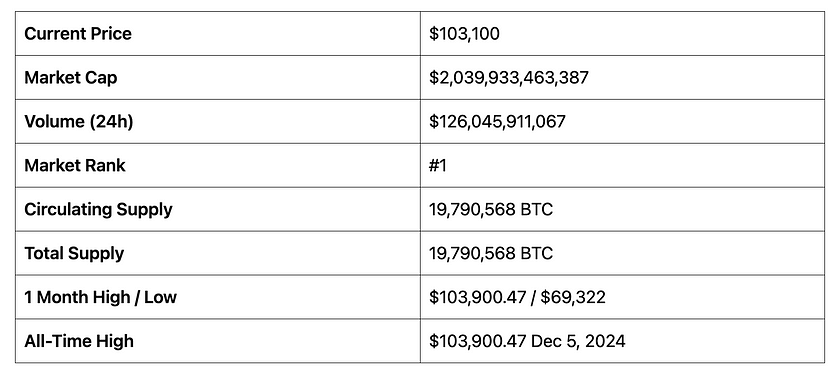Image resolution: width=840 pixels, height=377 pixels.
Task: Click the Total Supply label
Action: click(x=74, y=254)
